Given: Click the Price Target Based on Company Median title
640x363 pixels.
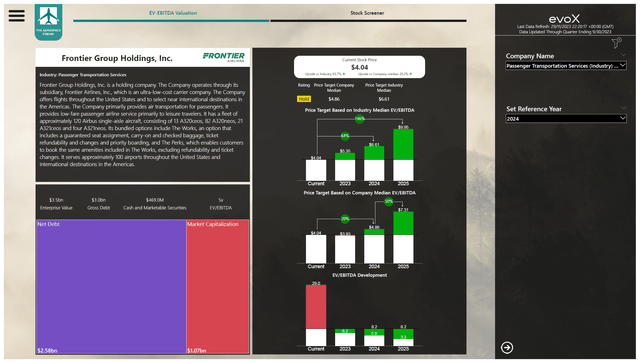Looking at the screenshot, I should 360,193.
